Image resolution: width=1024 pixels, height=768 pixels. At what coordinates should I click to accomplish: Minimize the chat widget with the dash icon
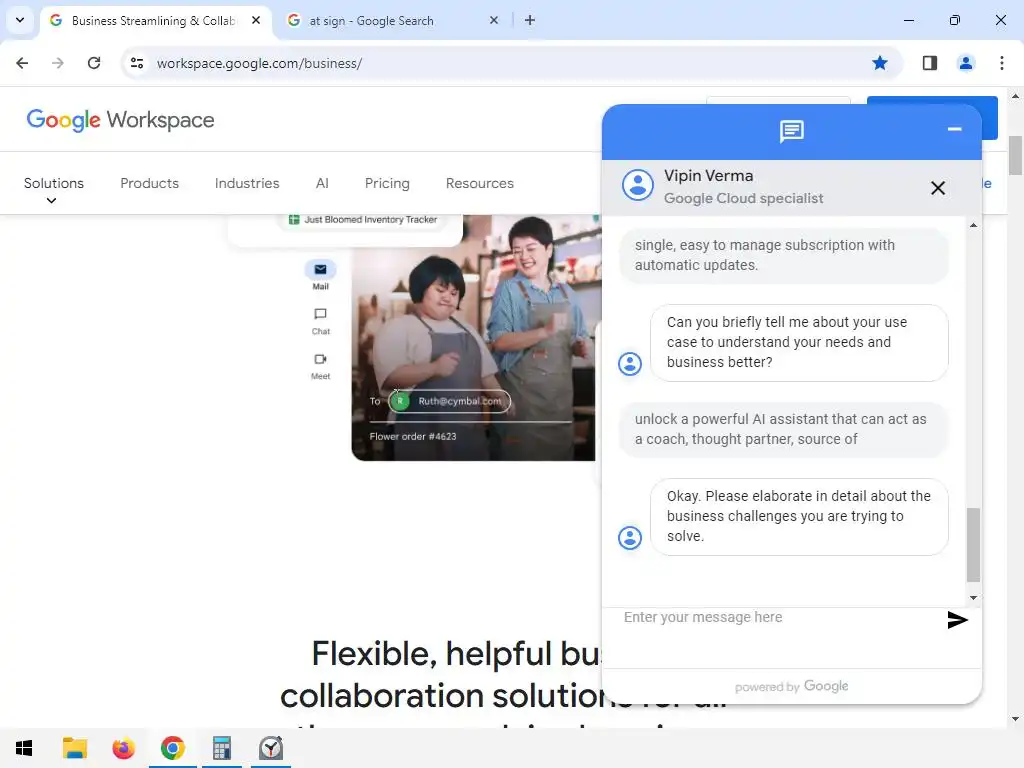(954, 129)
